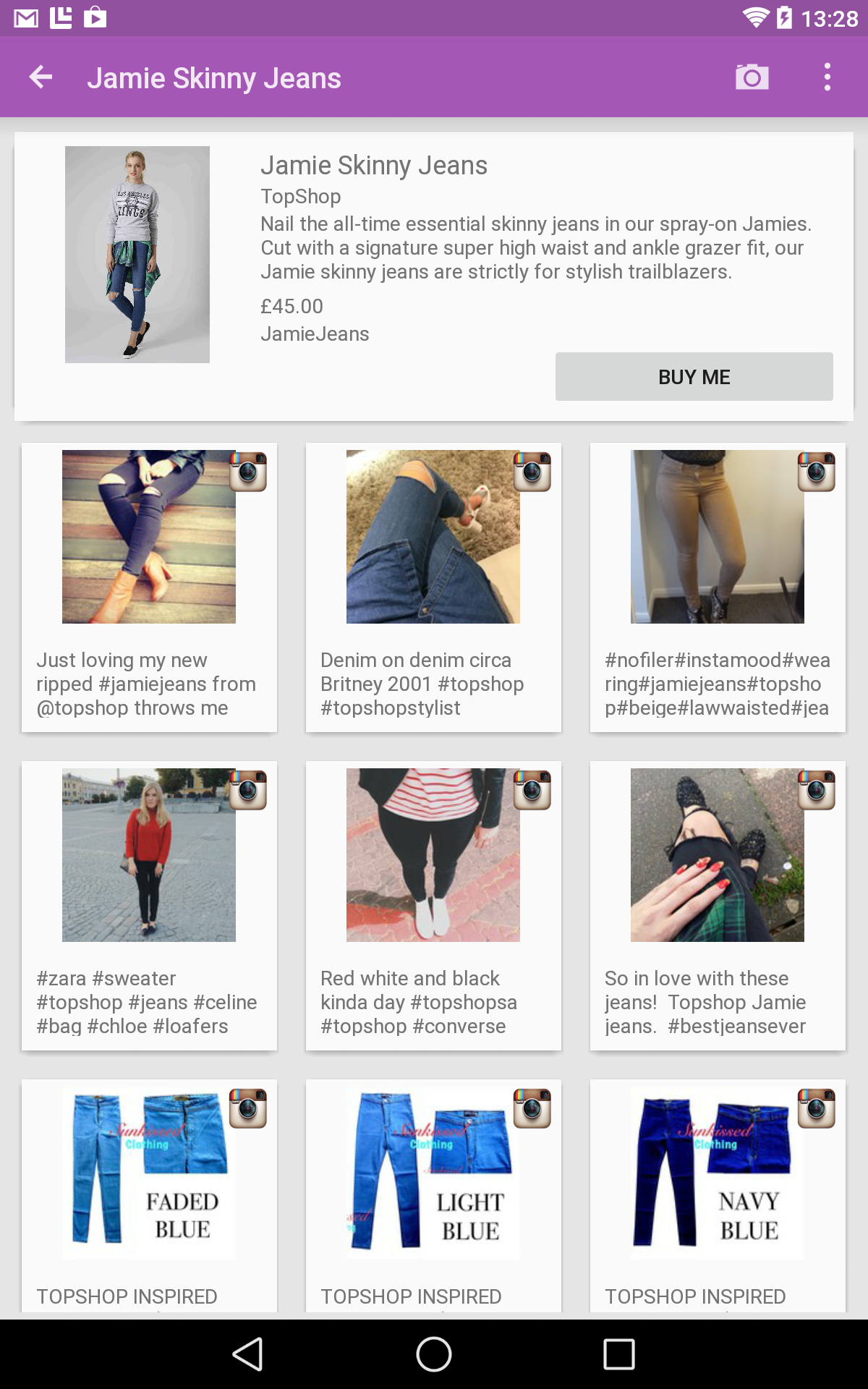This screenshot has height=1389, width=868.
Task: Open 'Red white and black kinda day' post
Action: (x=433, y=906)
